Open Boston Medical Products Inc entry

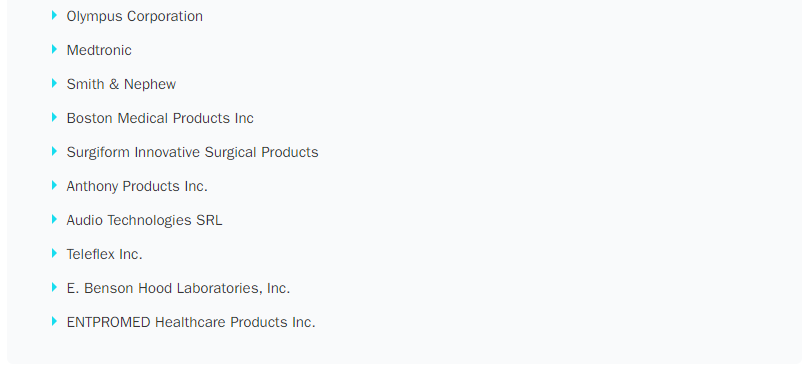[160, 118]
